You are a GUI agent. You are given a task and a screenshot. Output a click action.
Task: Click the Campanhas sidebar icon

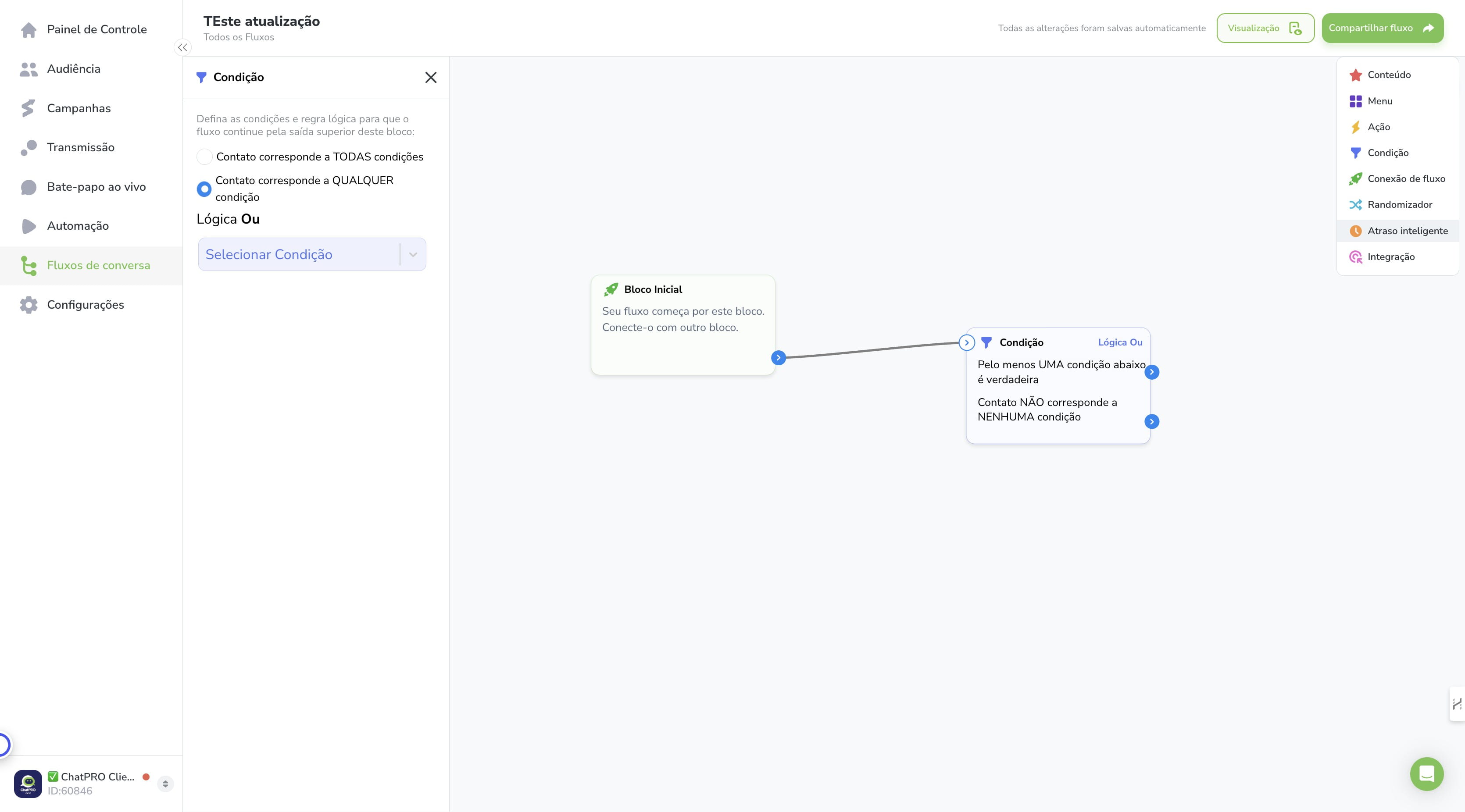(29, 108)
